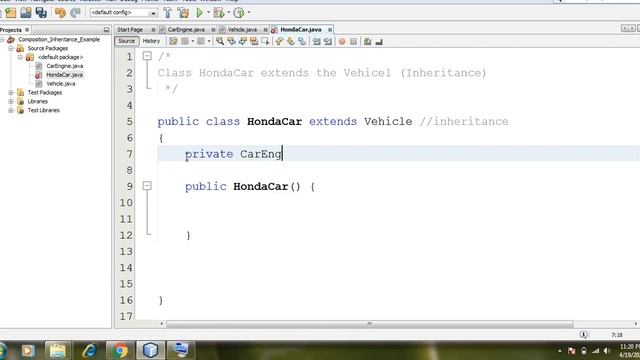Jump to Previous Bookmark icon
The image size is (640, 360).
point(280,41)
